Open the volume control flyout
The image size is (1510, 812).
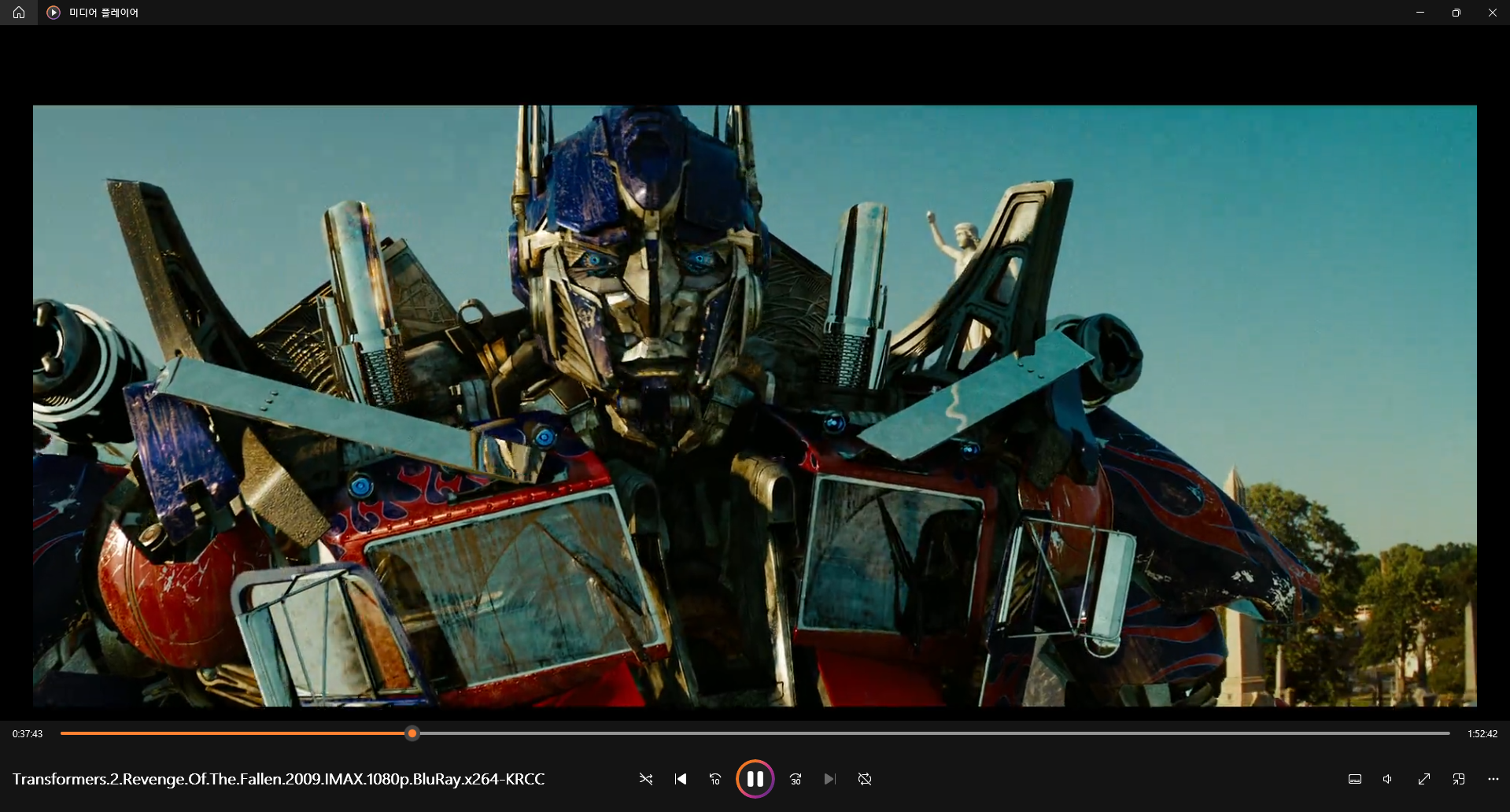[1389, 779]
